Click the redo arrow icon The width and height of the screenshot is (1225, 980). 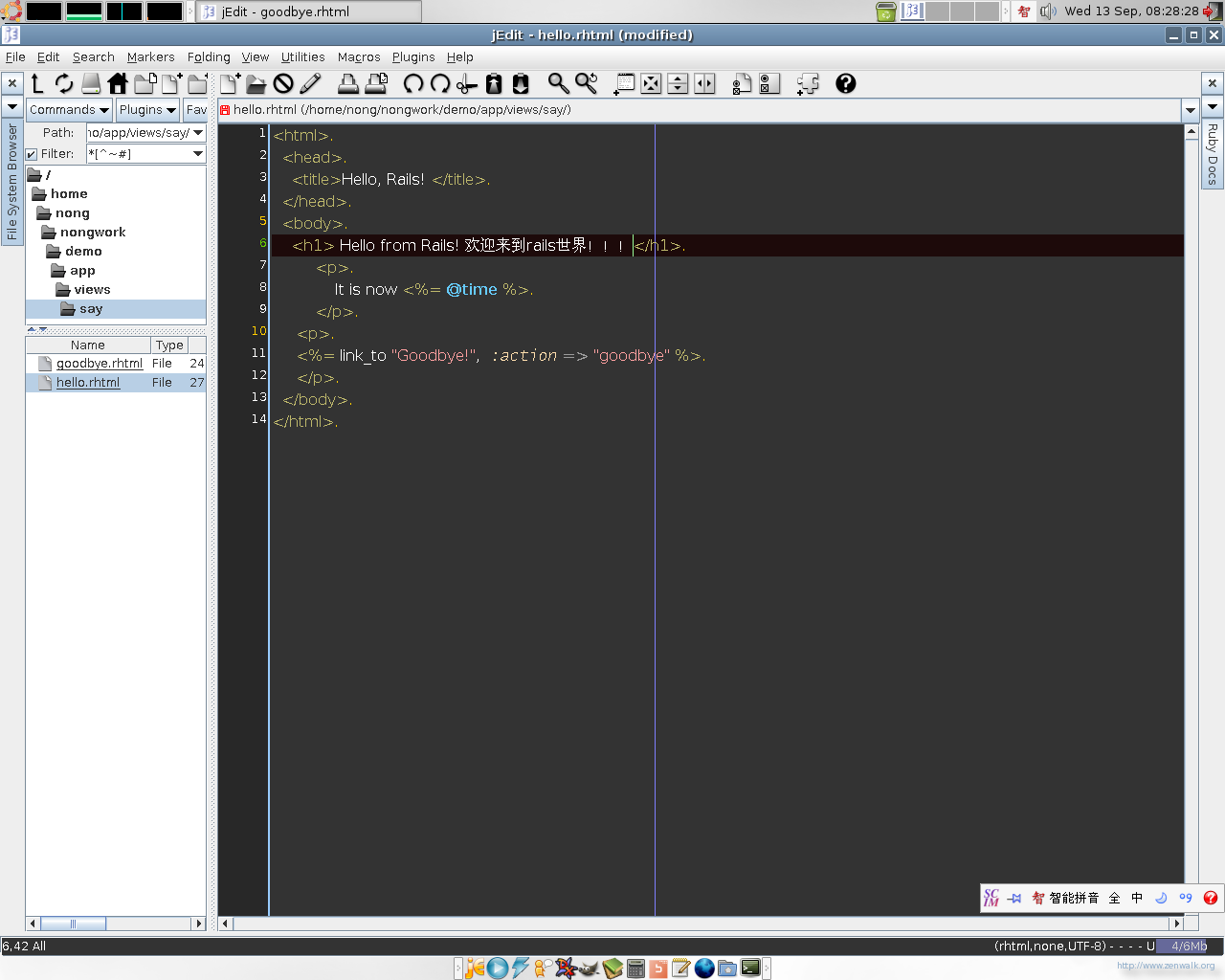(x=440, y=83)
